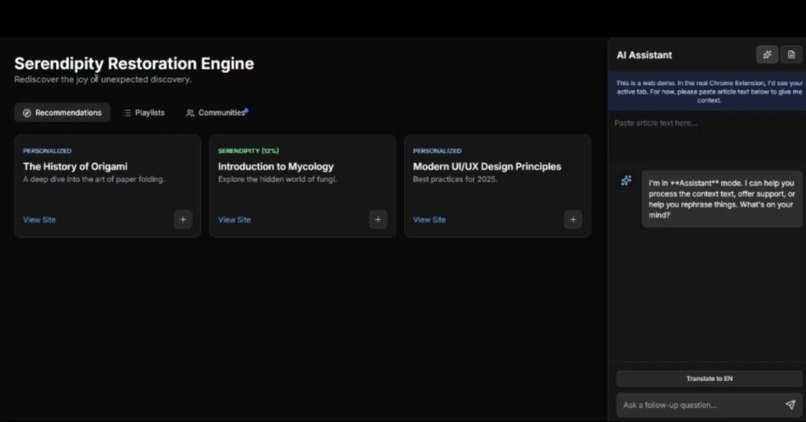Click 'Explore the hidden world of fungi' text
The image size is (806, 422).
278,179
